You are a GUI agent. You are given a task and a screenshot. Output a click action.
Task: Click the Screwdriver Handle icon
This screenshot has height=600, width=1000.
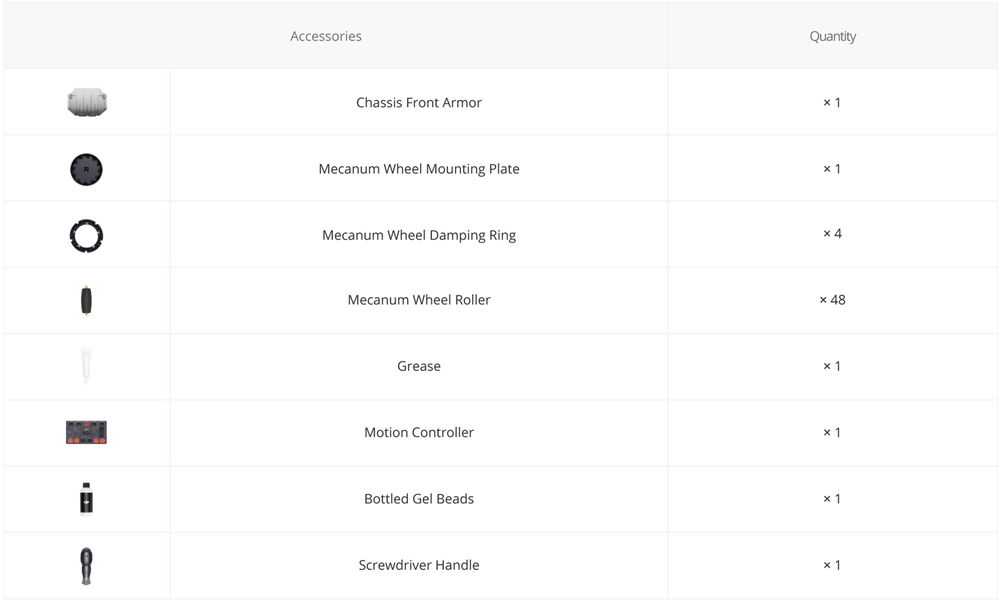(x=87, y=565)
